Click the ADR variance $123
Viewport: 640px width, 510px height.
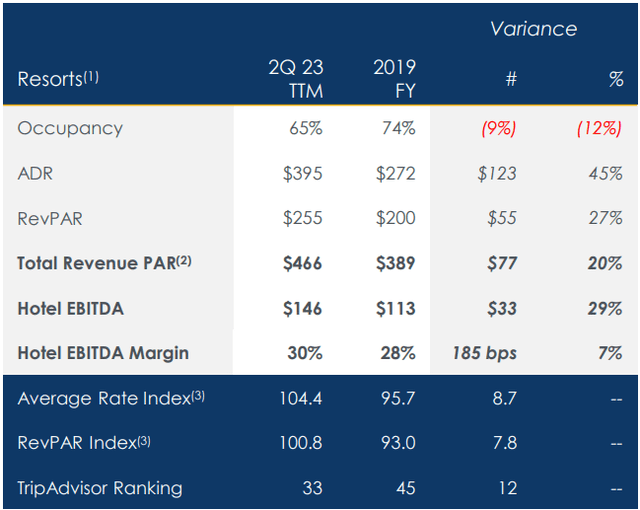pos(497,173)
